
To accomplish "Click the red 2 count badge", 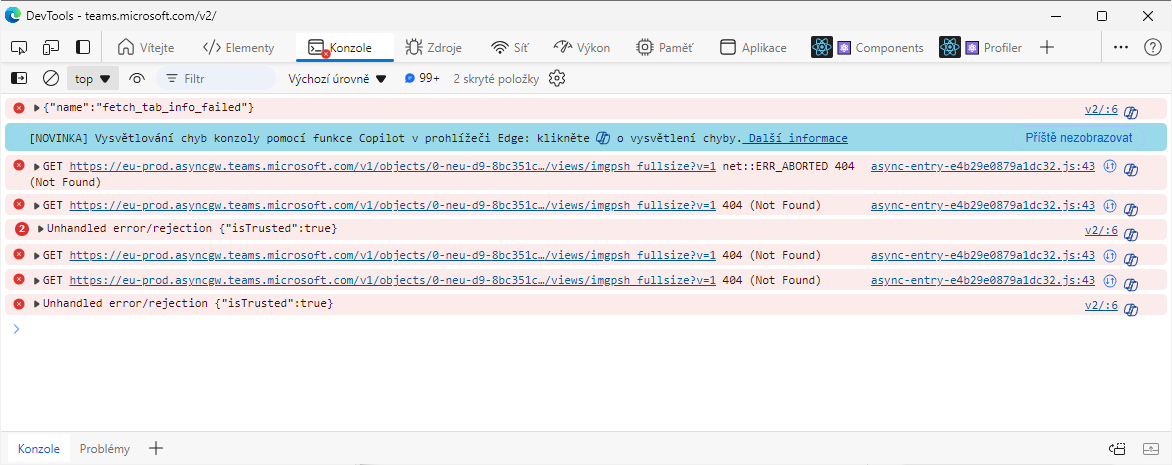I will click(21, 228).
